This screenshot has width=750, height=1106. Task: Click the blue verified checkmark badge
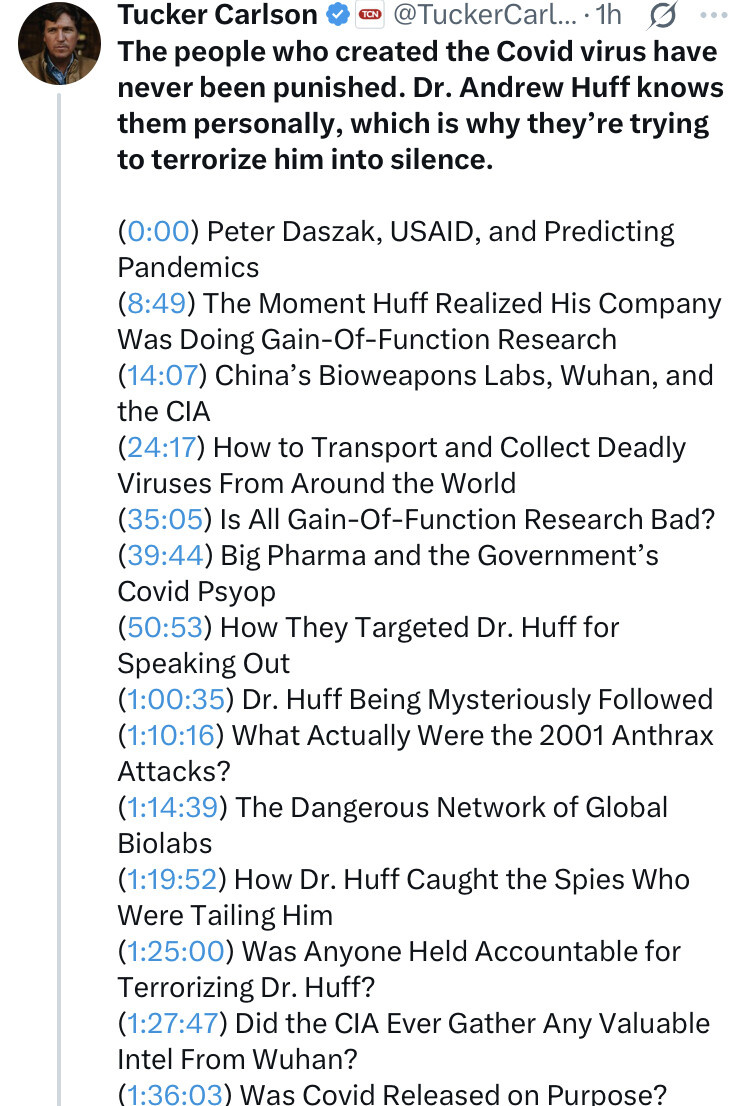pyautogui.click(x=337, y=15)
